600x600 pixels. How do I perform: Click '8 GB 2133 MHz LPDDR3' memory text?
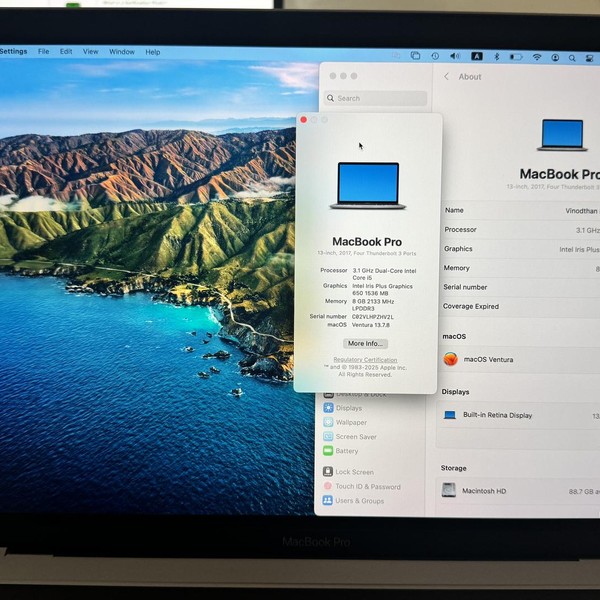(x=373, y=305)
